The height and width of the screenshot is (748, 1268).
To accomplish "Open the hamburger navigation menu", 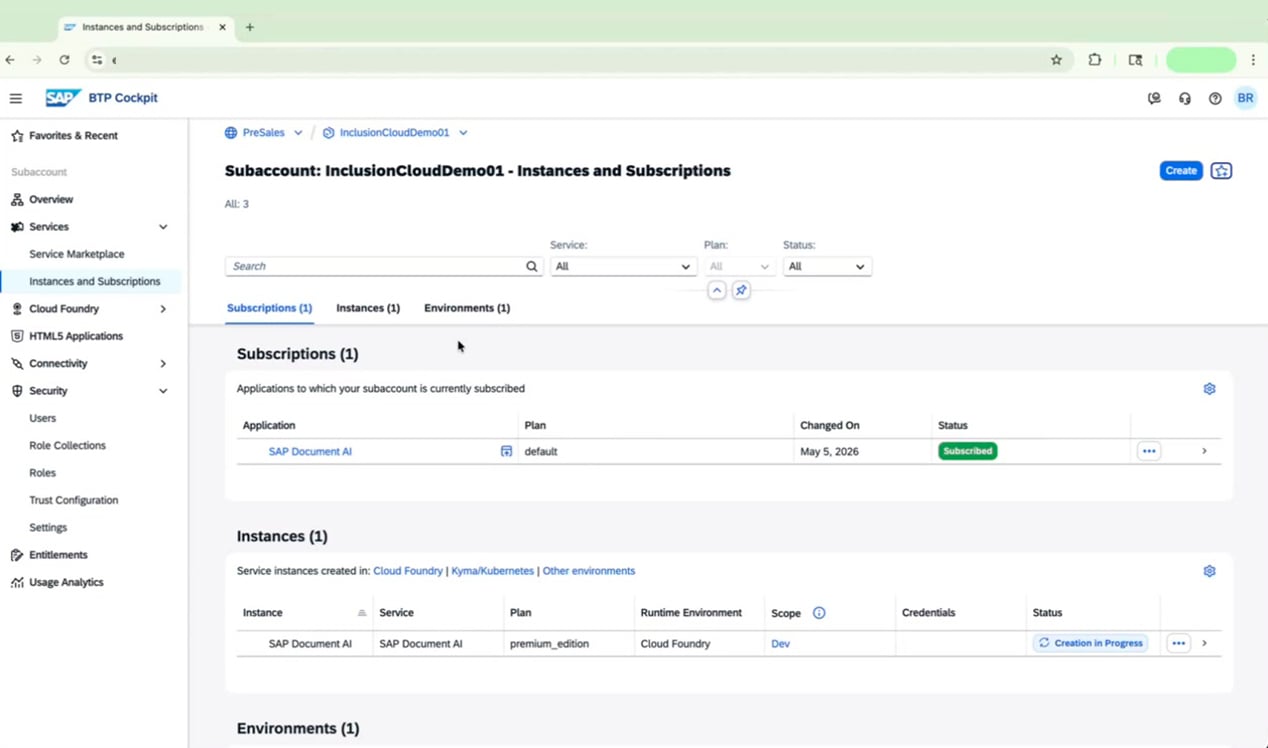I will pyautogui.click(x=16, y=98).
